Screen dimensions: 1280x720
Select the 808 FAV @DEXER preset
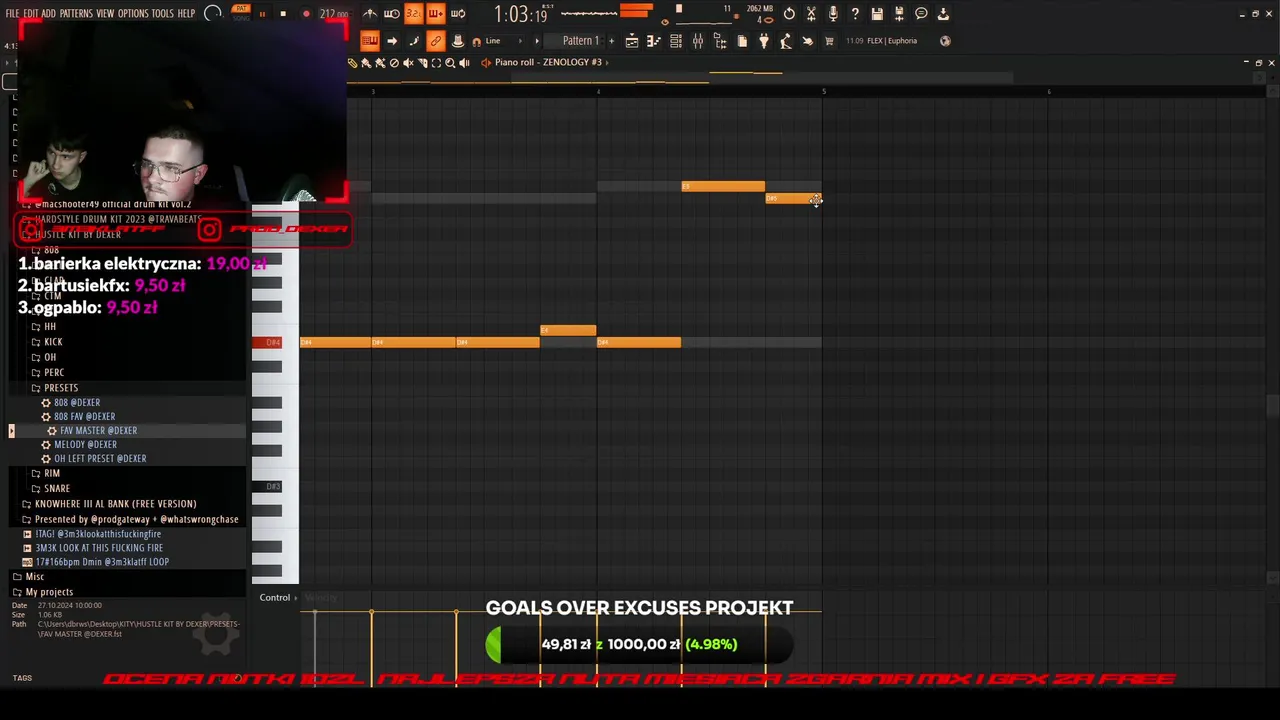click(x=84, y=416)
